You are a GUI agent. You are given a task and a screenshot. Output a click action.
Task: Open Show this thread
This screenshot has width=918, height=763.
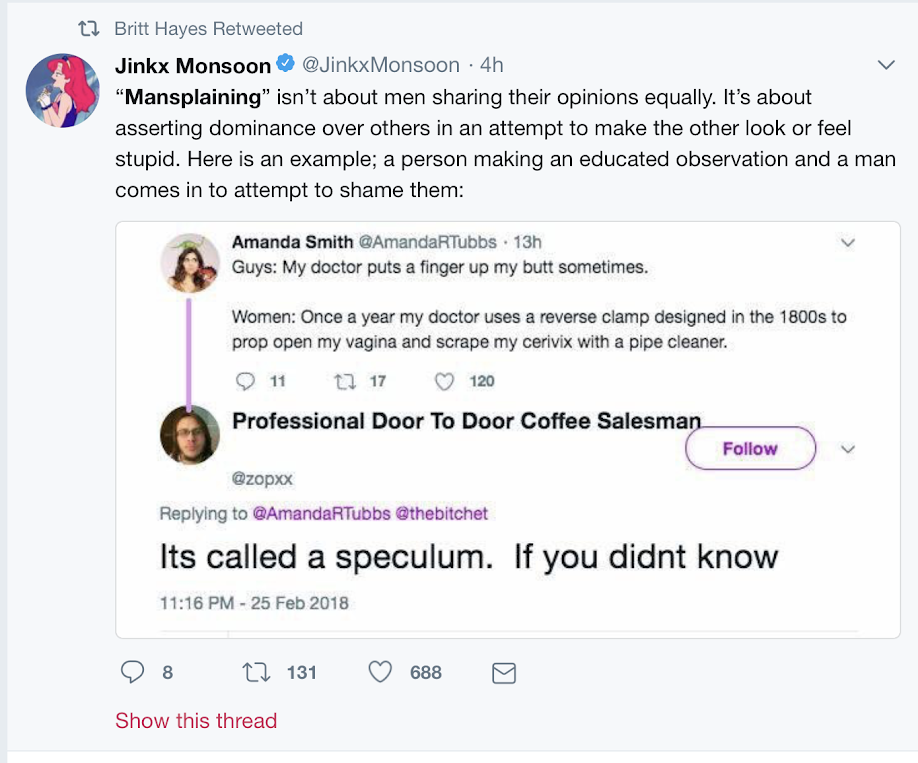[196, 721]
